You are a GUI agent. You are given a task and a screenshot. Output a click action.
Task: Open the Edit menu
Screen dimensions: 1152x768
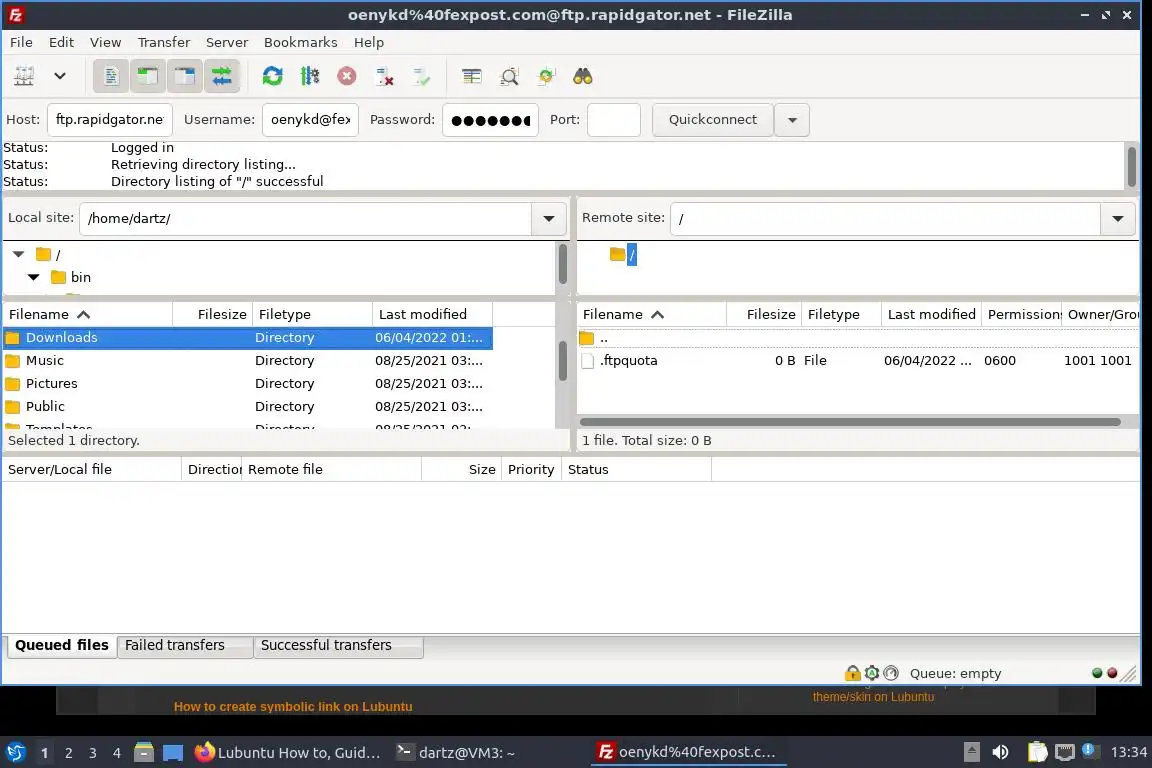point(61,42)
